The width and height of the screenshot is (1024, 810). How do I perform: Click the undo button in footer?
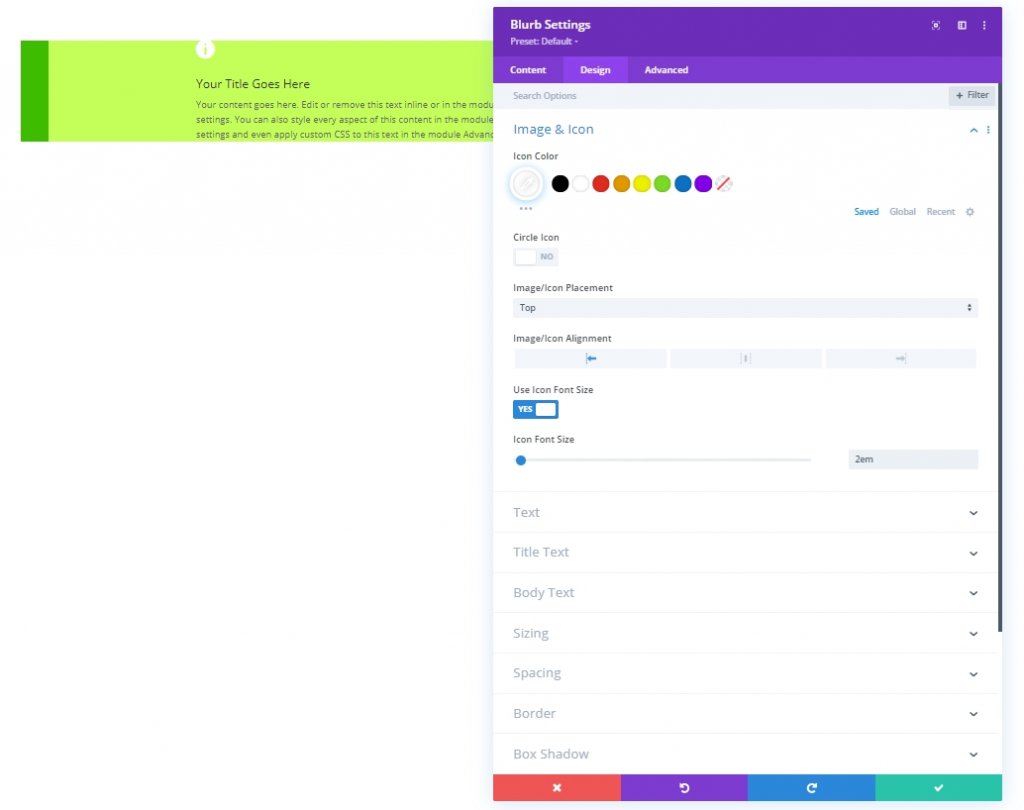pyautogui.click(x=684, y=788)
